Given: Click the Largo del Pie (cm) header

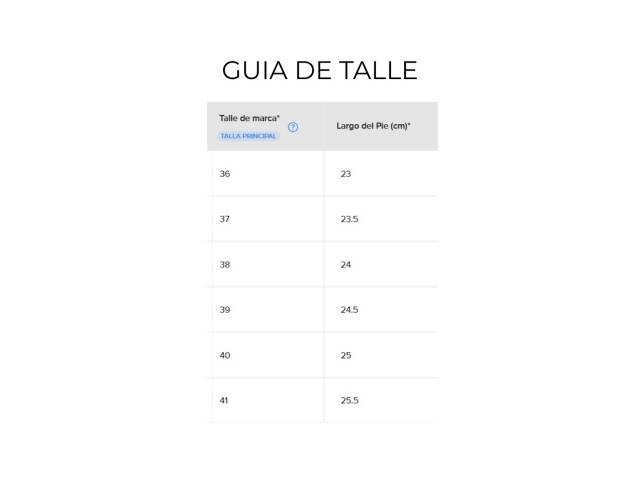Looking at the screenshot, I should (373, 126).
